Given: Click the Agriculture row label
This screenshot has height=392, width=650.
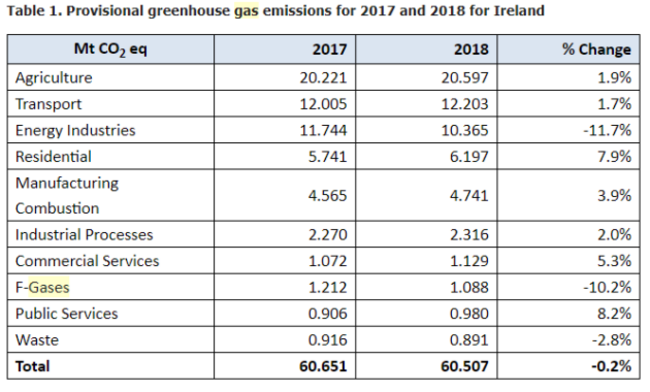Looking at the screenshot, I should pos(54,77).
